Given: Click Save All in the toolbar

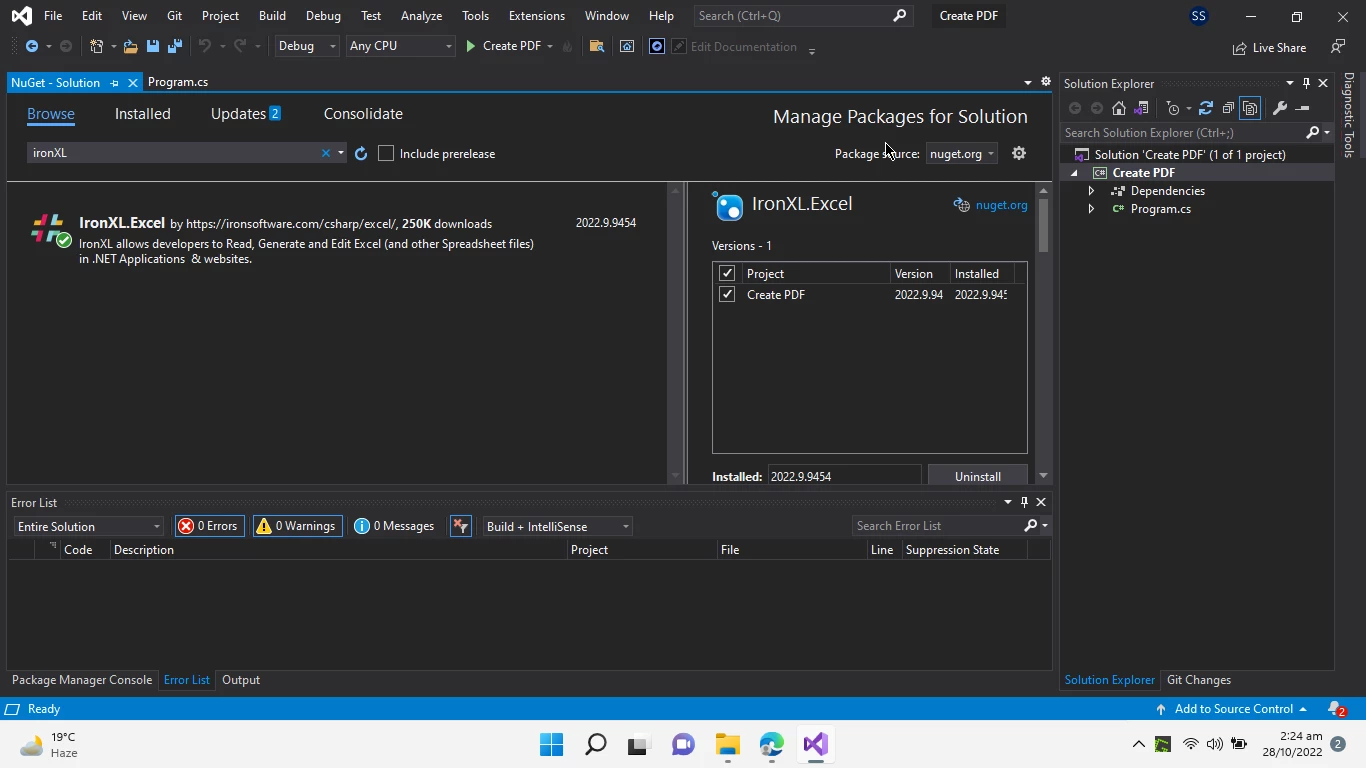Looking at the screenshot, I should (174, 46).
